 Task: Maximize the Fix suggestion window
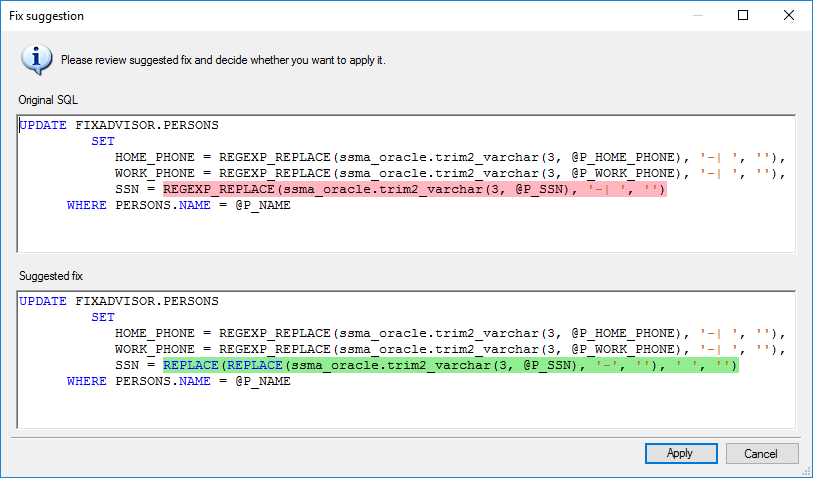point(743,16)
